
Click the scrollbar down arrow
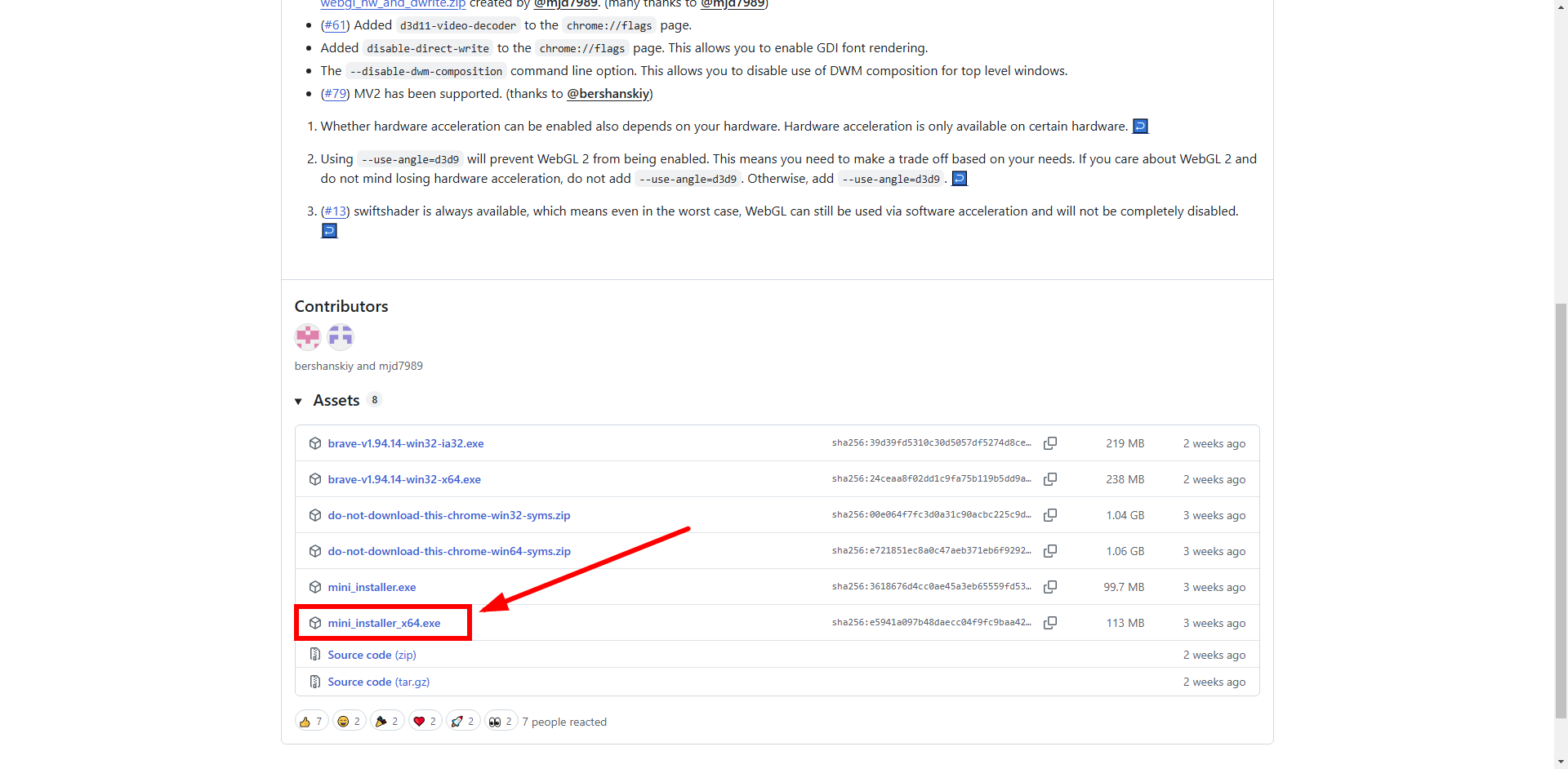coord(1561,762)
